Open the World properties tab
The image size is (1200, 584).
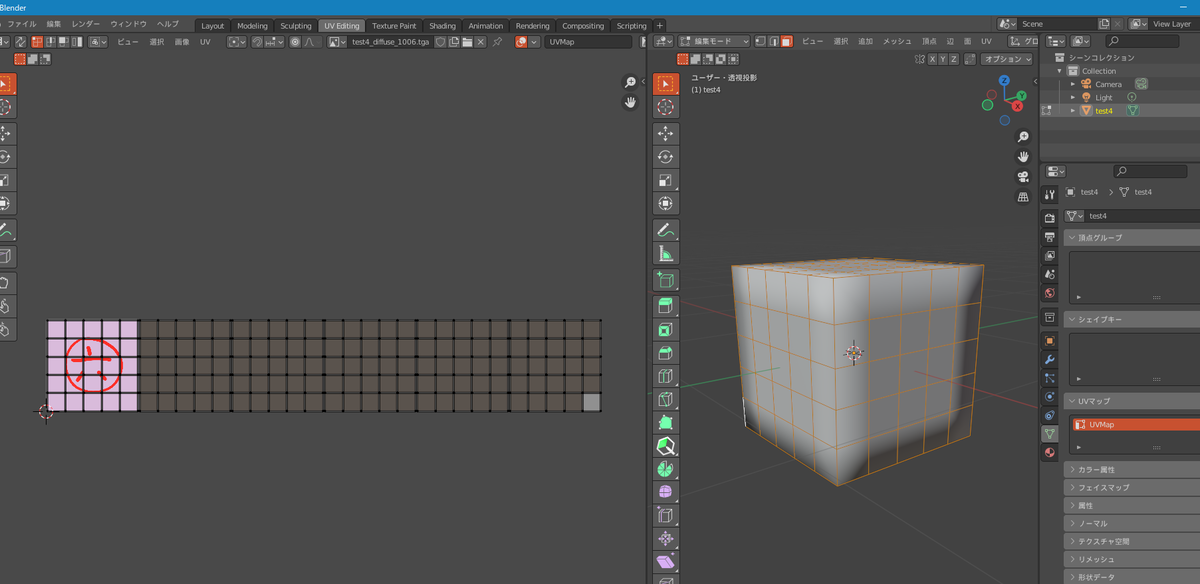1049,293
